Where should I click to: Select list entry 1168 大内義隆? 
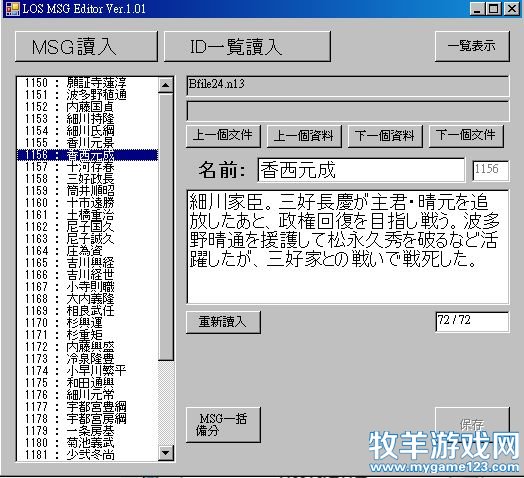click(x=88, y=299)
